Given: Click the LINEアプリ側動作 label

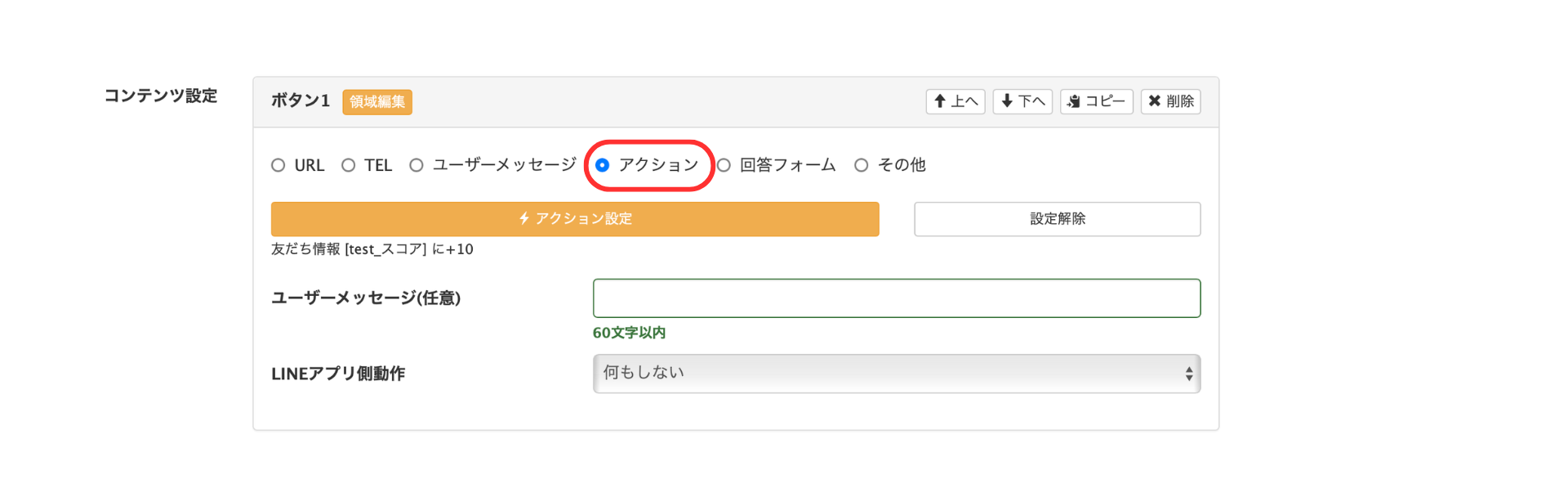Looking at the screenshot, I should (x=338, y=374).
